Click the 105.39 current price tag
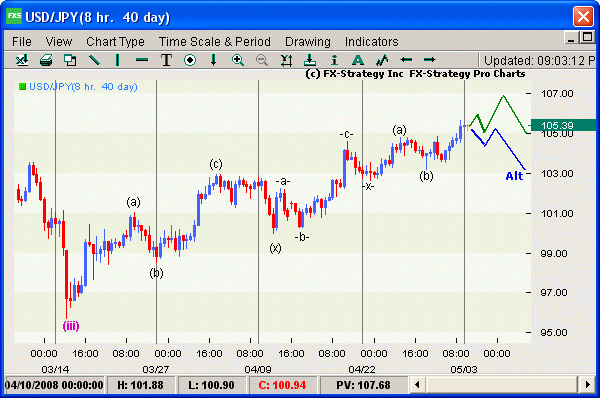The height and width of the screenshot is (398, 600). click(563, 125)
